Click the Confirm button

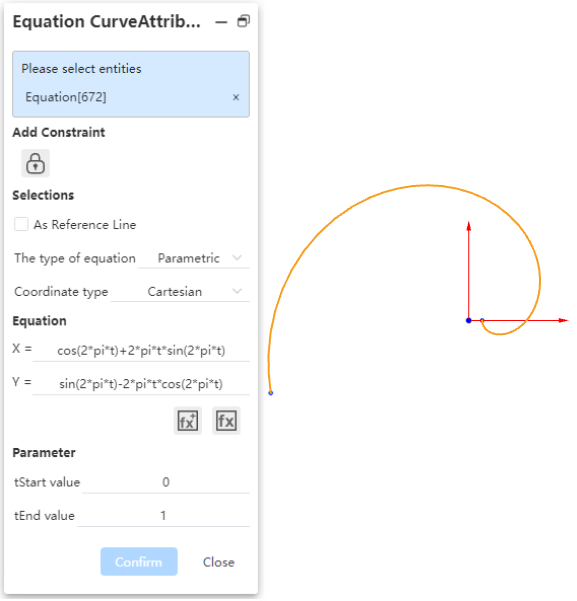[x=139, y=562]
